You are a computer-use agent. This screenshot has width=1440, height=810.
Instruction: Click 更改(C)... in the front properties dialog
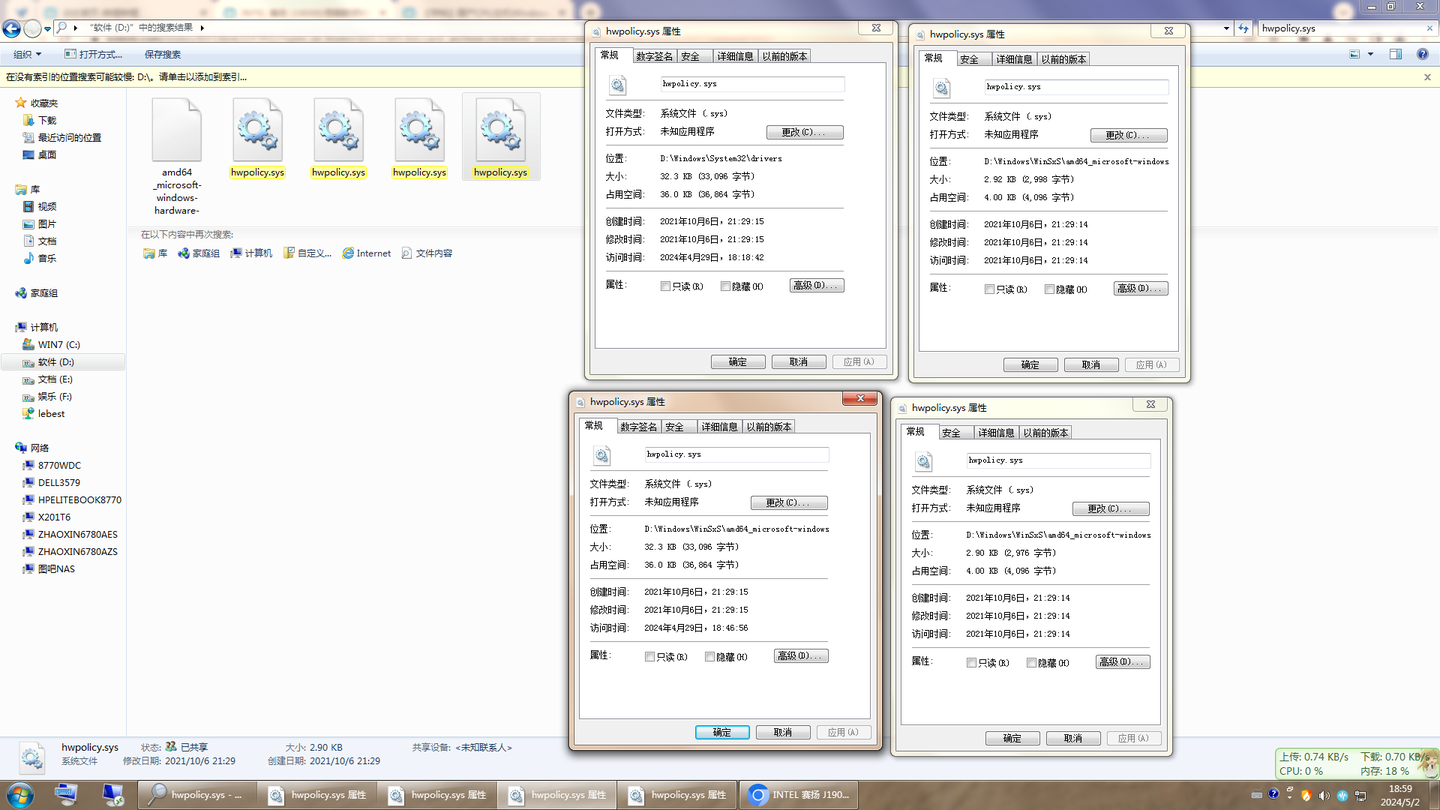(x=788, y=502)
